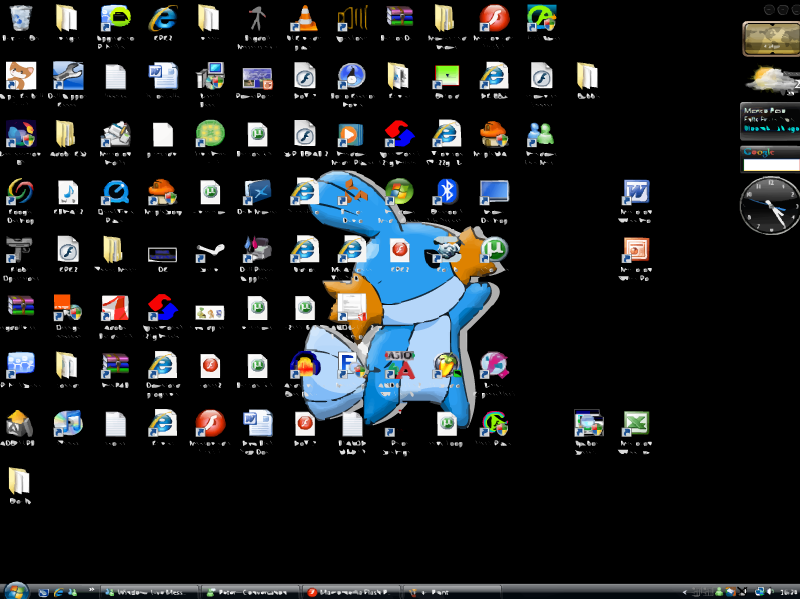The height and width of the screenshot is (599, 800).
Task: Open the green circular patterned desktop icon
Action: 210,134
